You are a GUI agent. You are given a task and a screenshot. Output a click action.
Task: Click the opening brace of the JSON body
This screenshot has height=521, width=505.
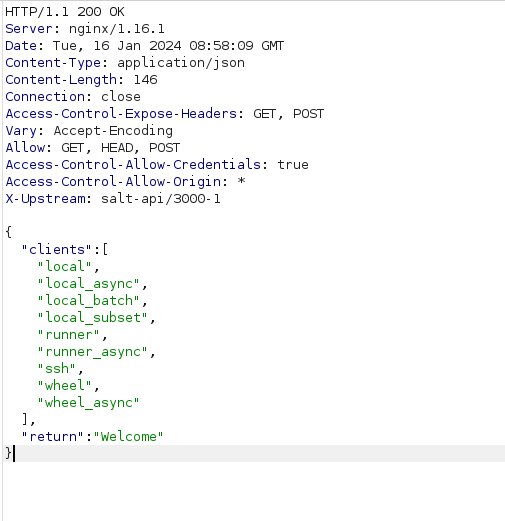[9, 232]
